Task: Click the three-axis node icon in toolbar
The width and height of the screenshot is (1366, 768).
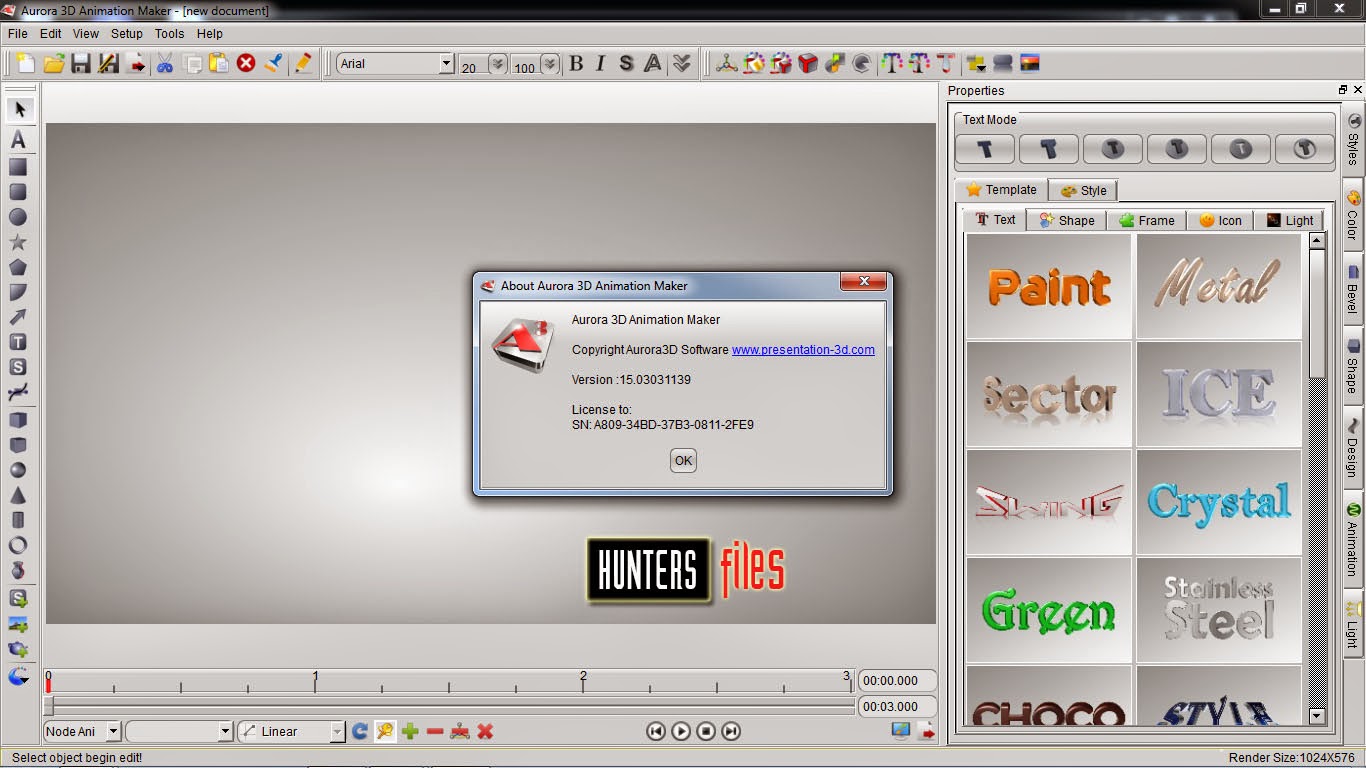Action: 726,64
